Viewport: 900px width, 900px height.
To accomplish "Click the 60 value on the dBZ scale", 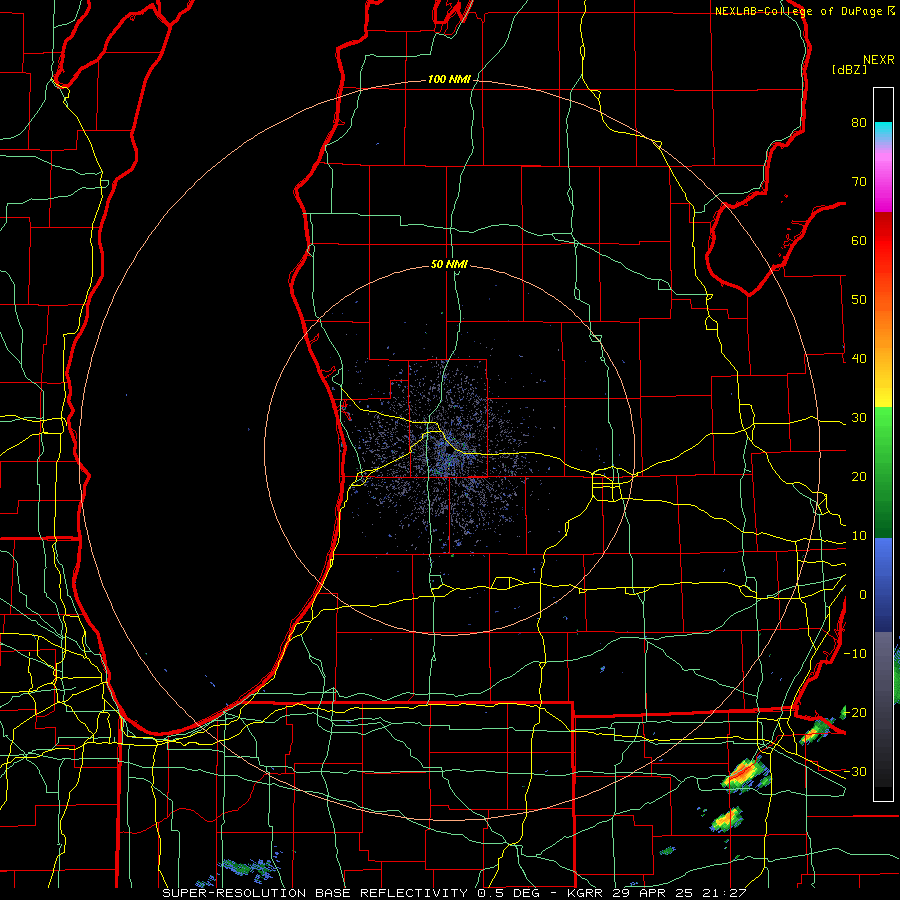I will click(859, 240).
